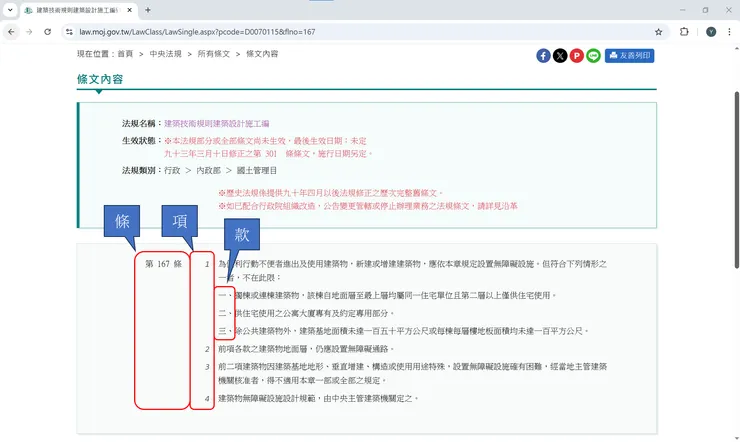Image resolution: width=740 pixels, height=442 pixels.
Task: Click the red 本法規部分或全部條文尚未生效 notice
Action: 265,141
